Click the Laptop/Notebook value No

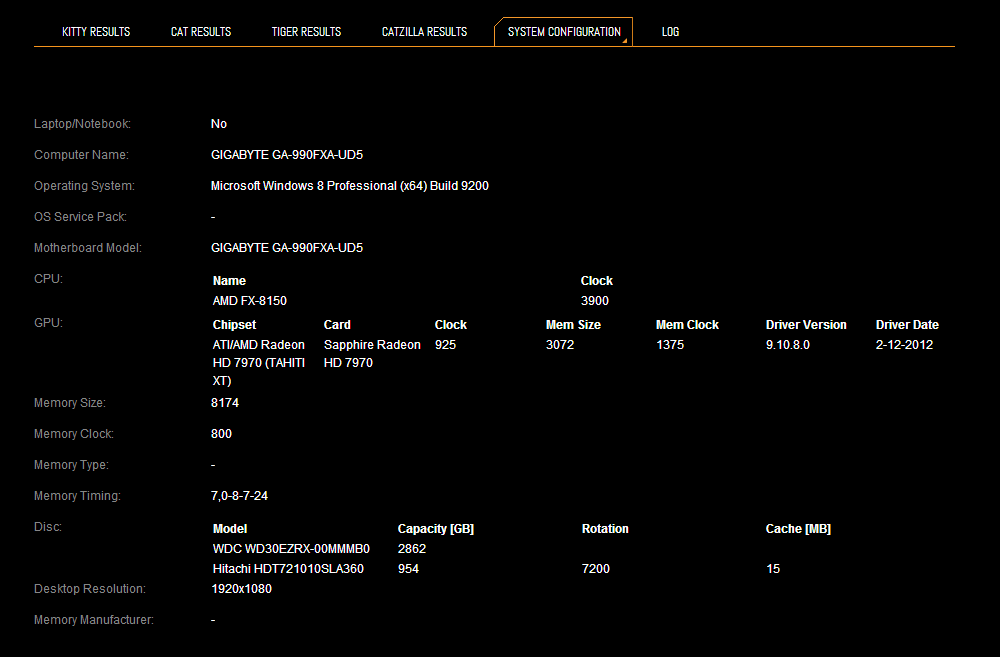[219, 124]
